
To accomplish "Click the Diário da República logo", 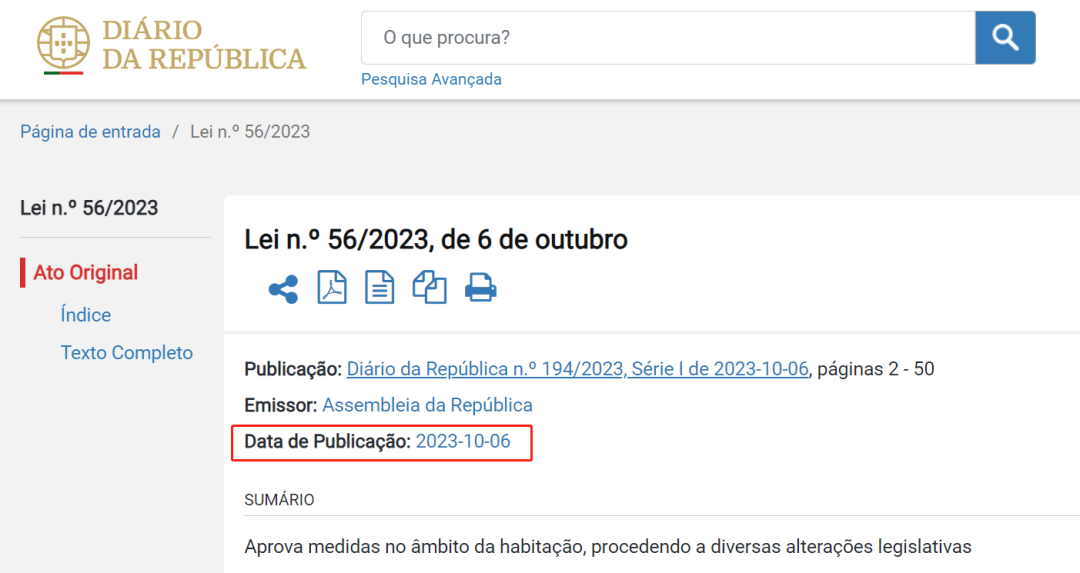I will tap(172, 45).
